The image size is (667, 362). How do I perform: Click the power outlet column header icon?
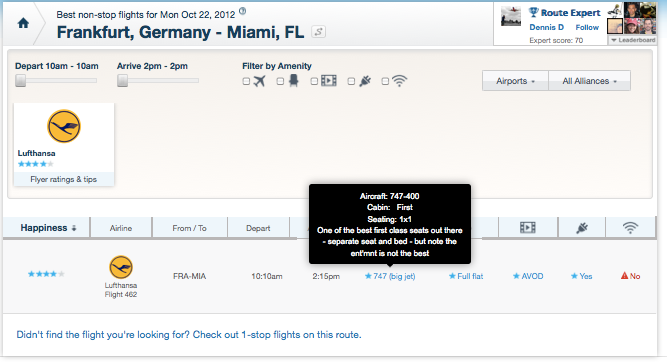tap(581, 228)
